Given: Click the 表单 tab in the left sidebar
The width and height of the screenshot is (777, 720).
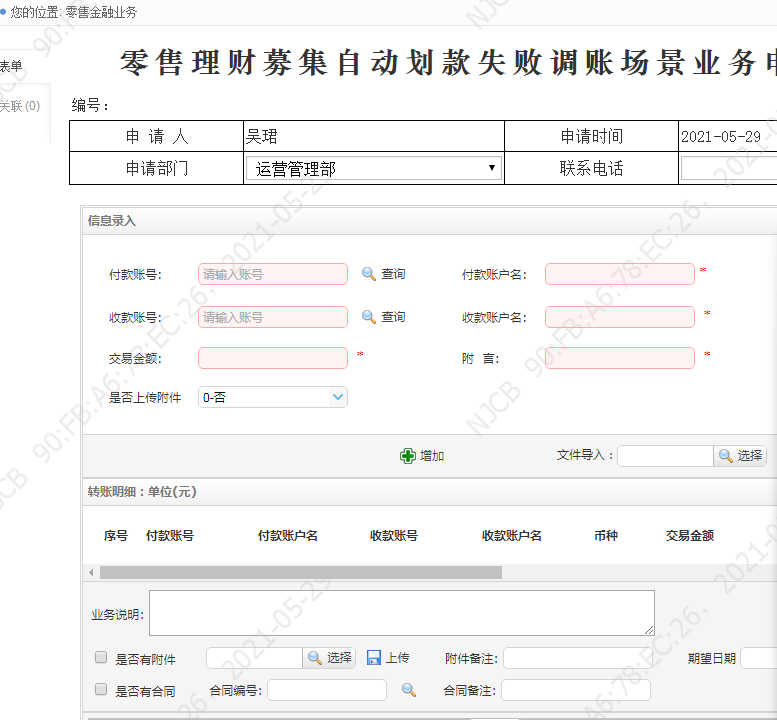Looking at the screenshot, I should 11,66.
